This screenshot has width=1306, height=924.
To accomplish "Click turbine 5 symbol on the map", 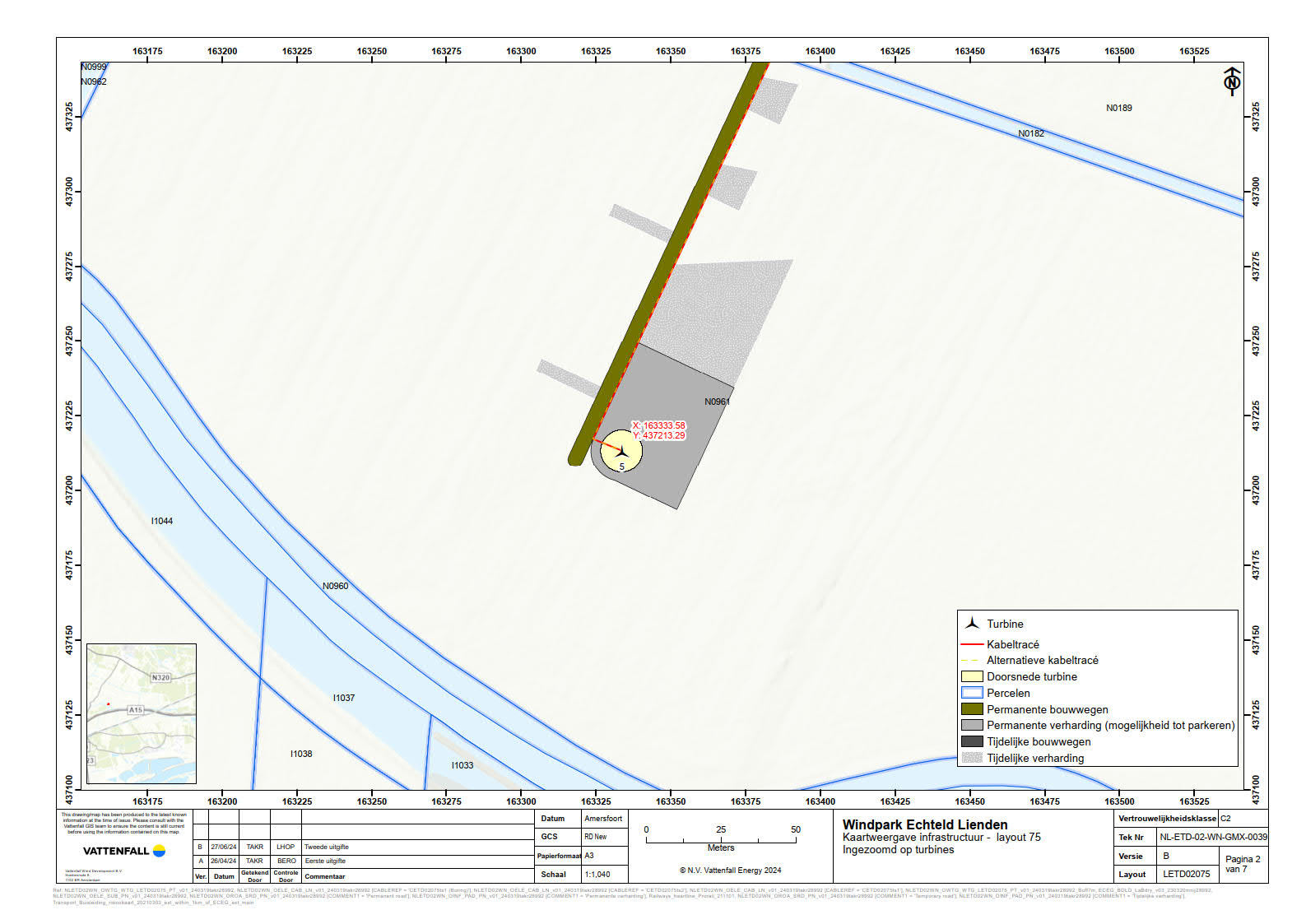I will [x=621, y=451].
